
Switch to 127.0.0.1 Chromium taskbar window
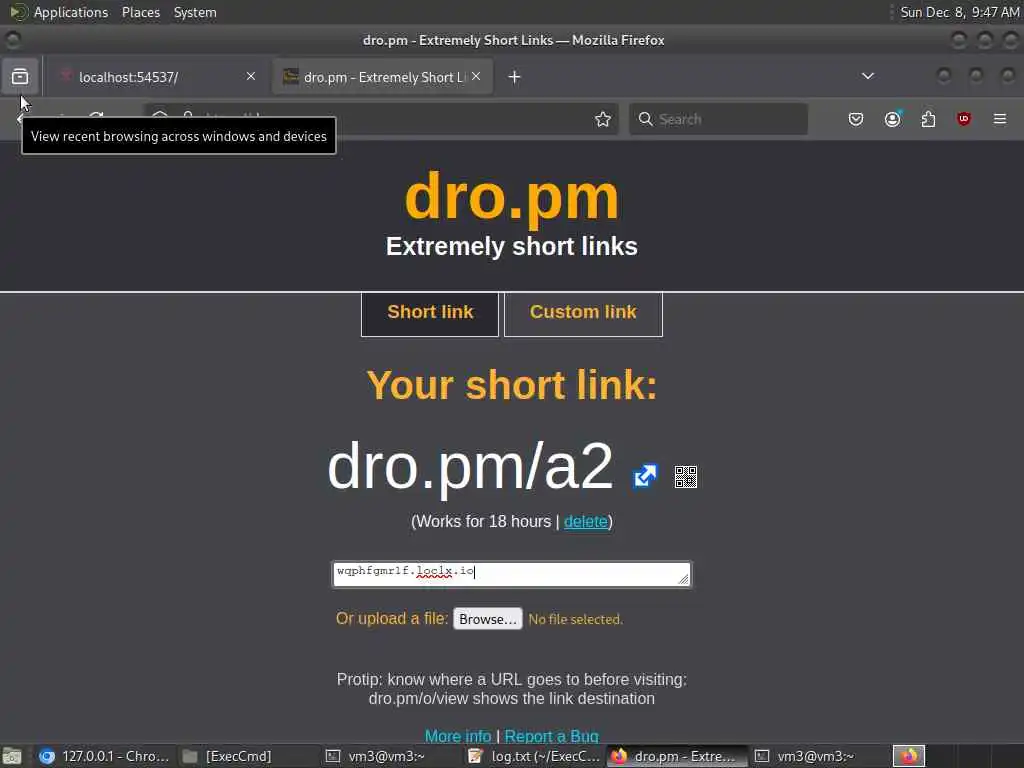[x=104, y=756]
